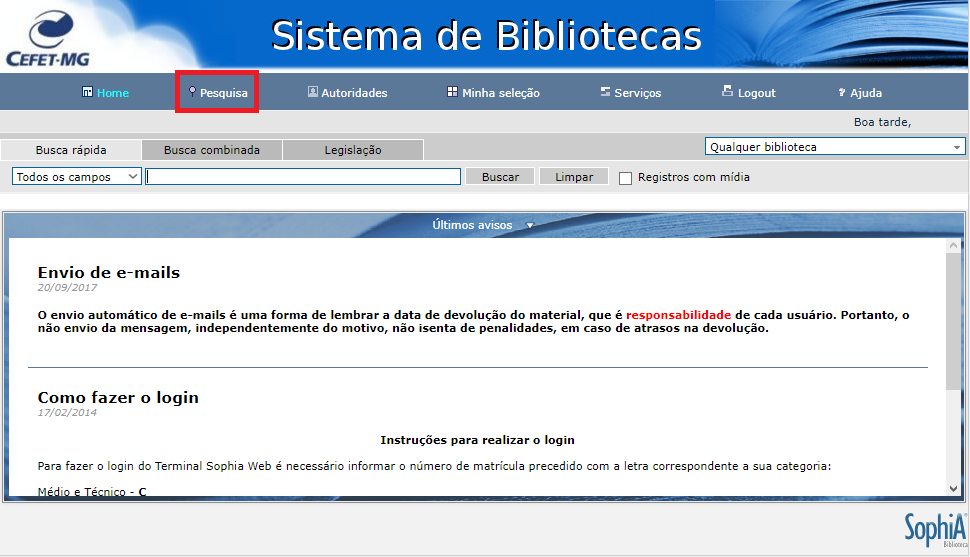Switch to the Legislação tab

pos(353,150)
